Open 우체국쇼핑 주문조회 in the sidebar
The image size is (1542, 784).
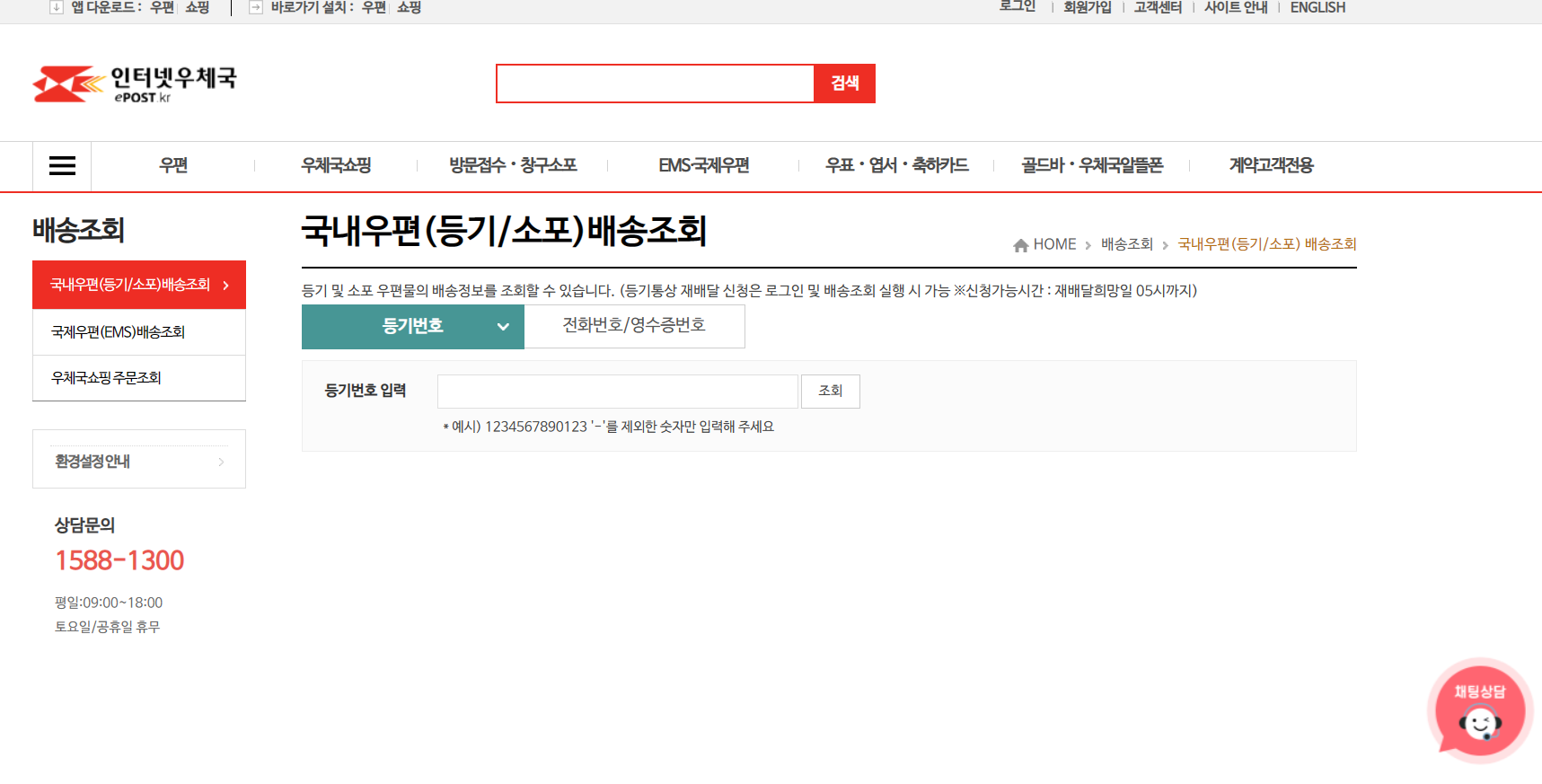tap(139, 378)
